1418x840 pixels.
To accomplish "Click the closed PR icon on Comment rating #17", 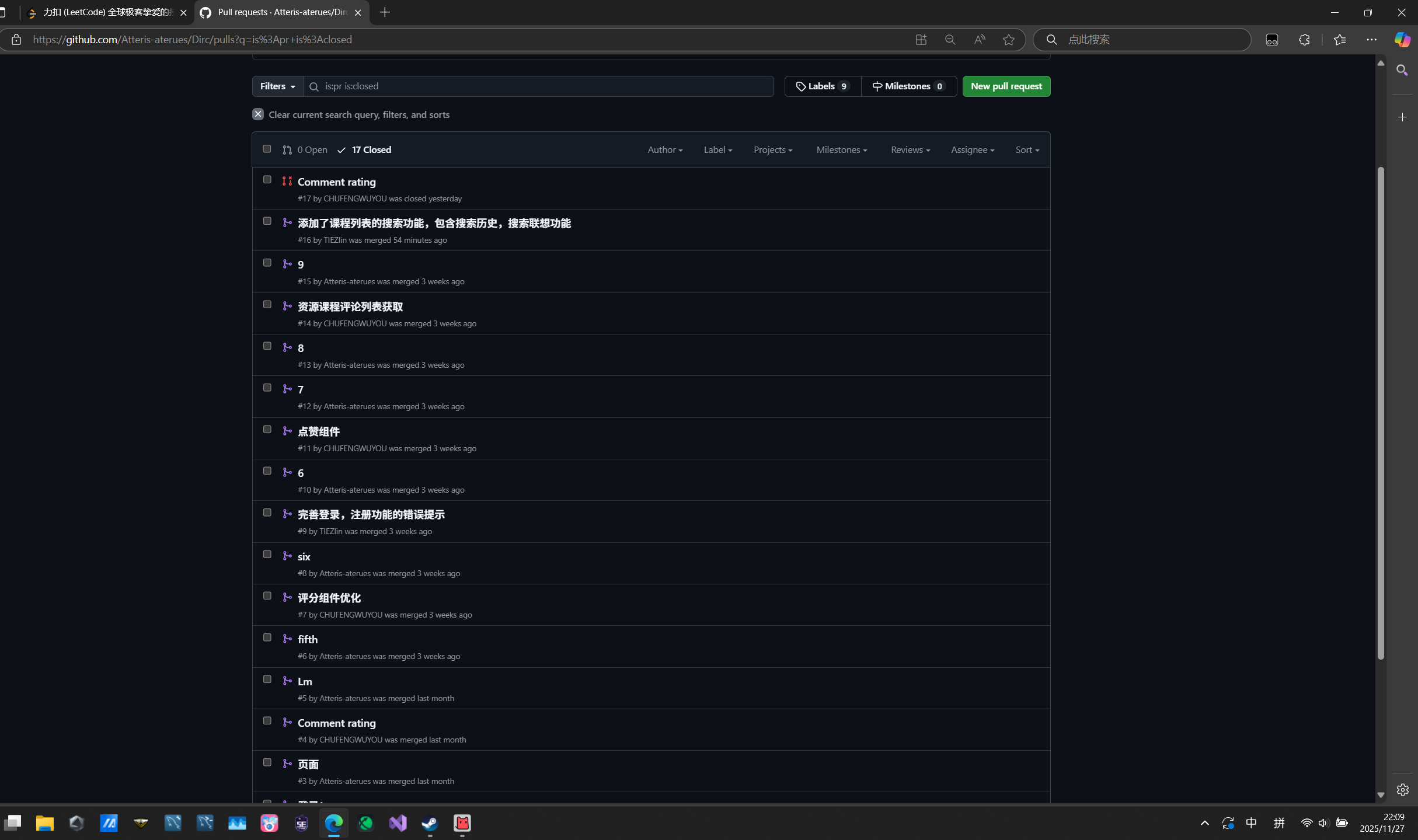I will pyautogui.click(x=287, y=181).
